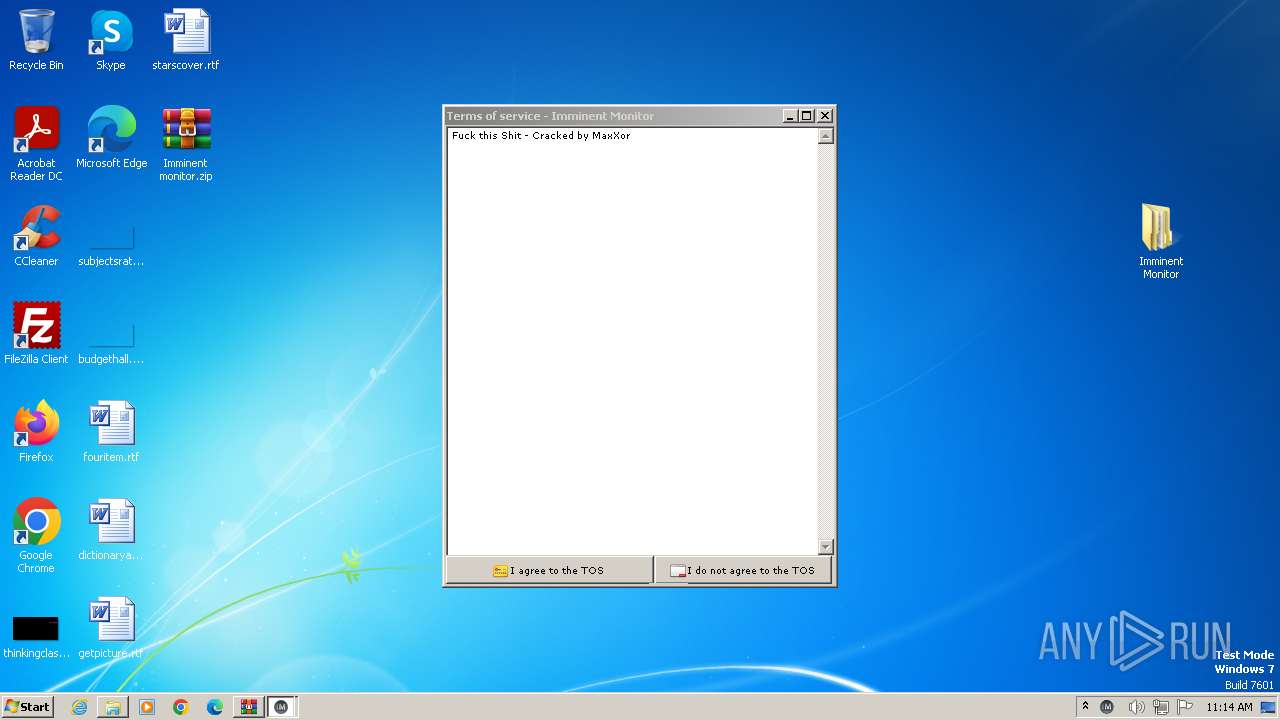The image size is (1280, 720).
Task: Open the Action Center flag icon
Action: click(1185, 707)
